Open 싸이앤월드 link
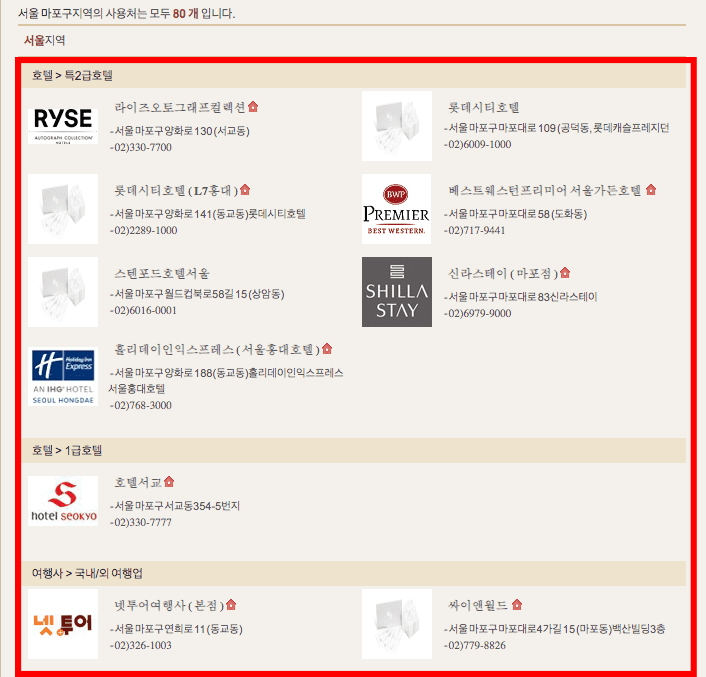This screenshot has height=677, width=706. point(478,605)
